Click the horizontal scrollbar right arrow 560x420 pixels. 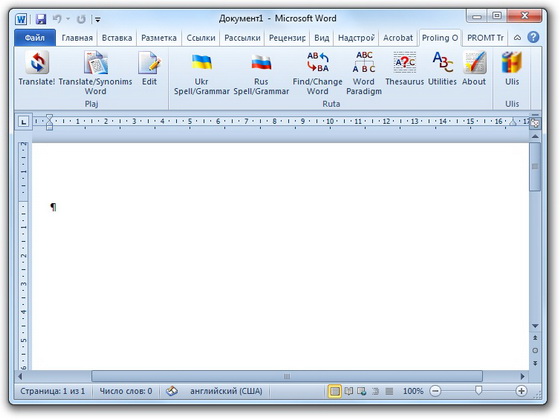click(x=523, y=376)
